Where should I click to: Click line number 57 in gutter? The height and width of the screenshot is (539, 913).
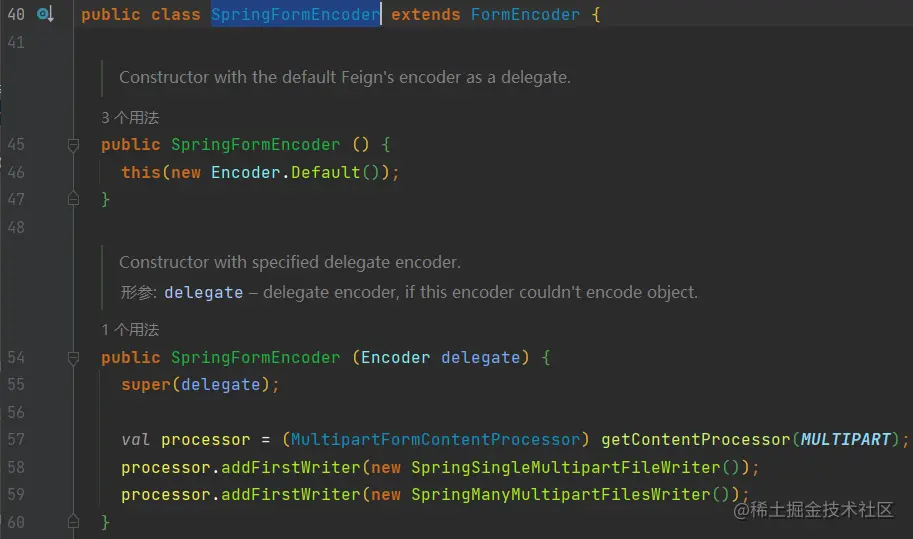pos(16,439)
